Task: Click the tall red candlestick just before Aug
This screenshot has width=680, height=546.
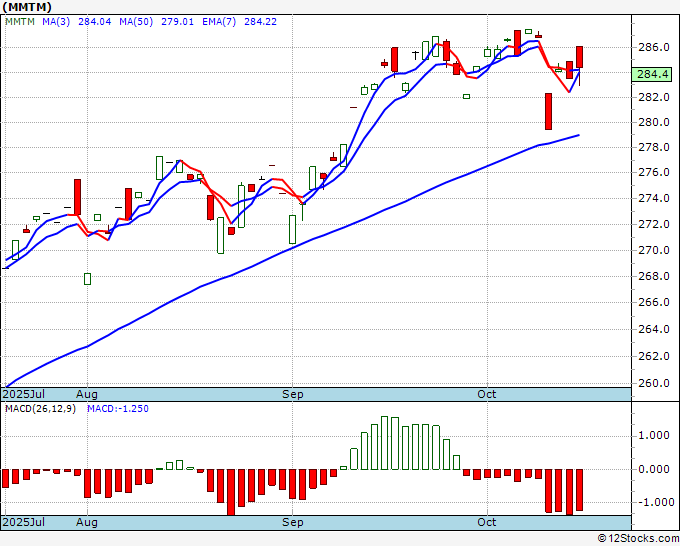Action: coord(77,197)
